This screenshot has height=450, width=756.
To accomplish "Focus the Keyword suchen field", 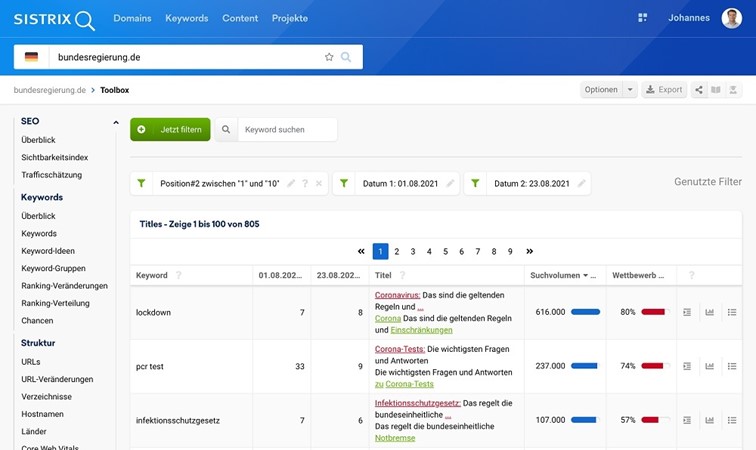I will (x=287, y=129).
